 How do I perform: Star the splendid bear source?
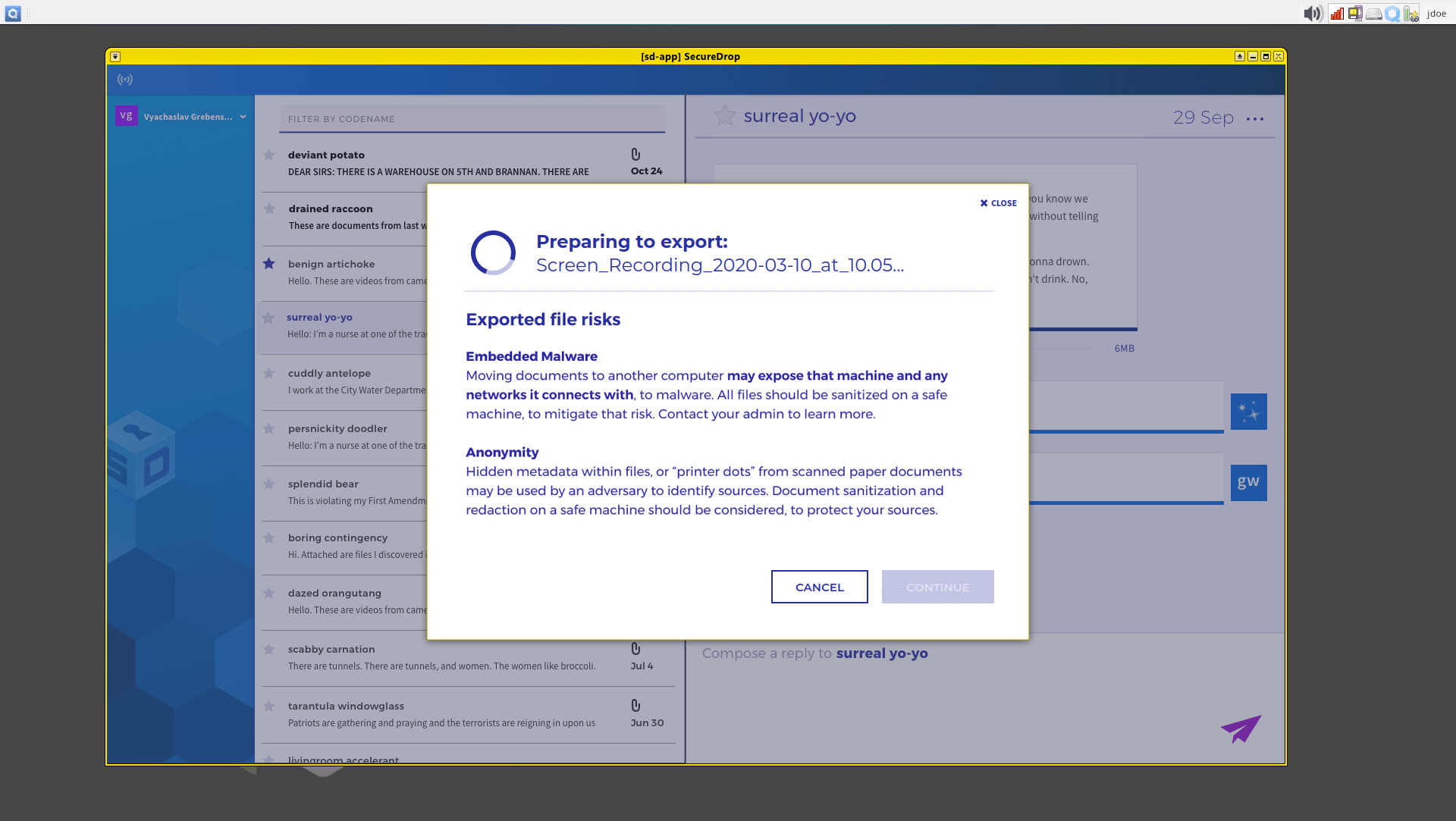pos(268,484)
